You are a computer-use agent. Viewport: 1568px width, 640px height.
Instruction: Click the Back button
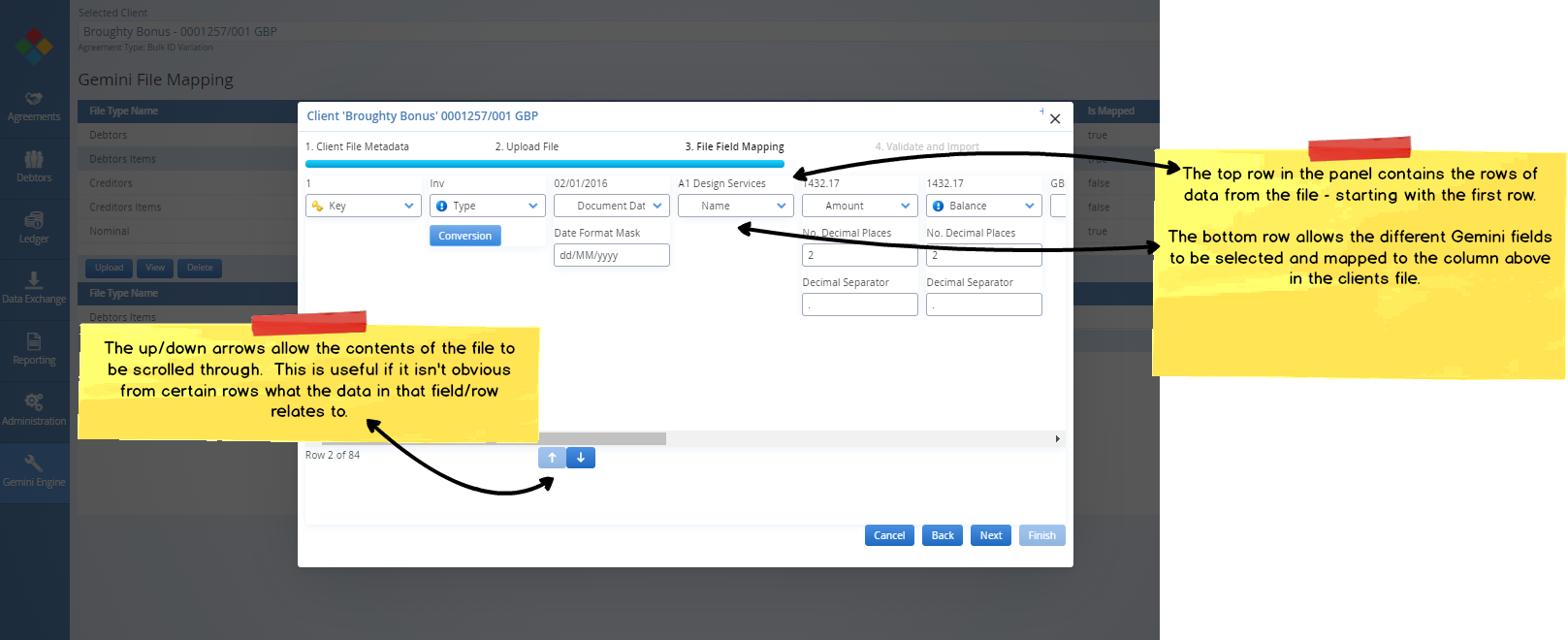[x=943, y=535]
